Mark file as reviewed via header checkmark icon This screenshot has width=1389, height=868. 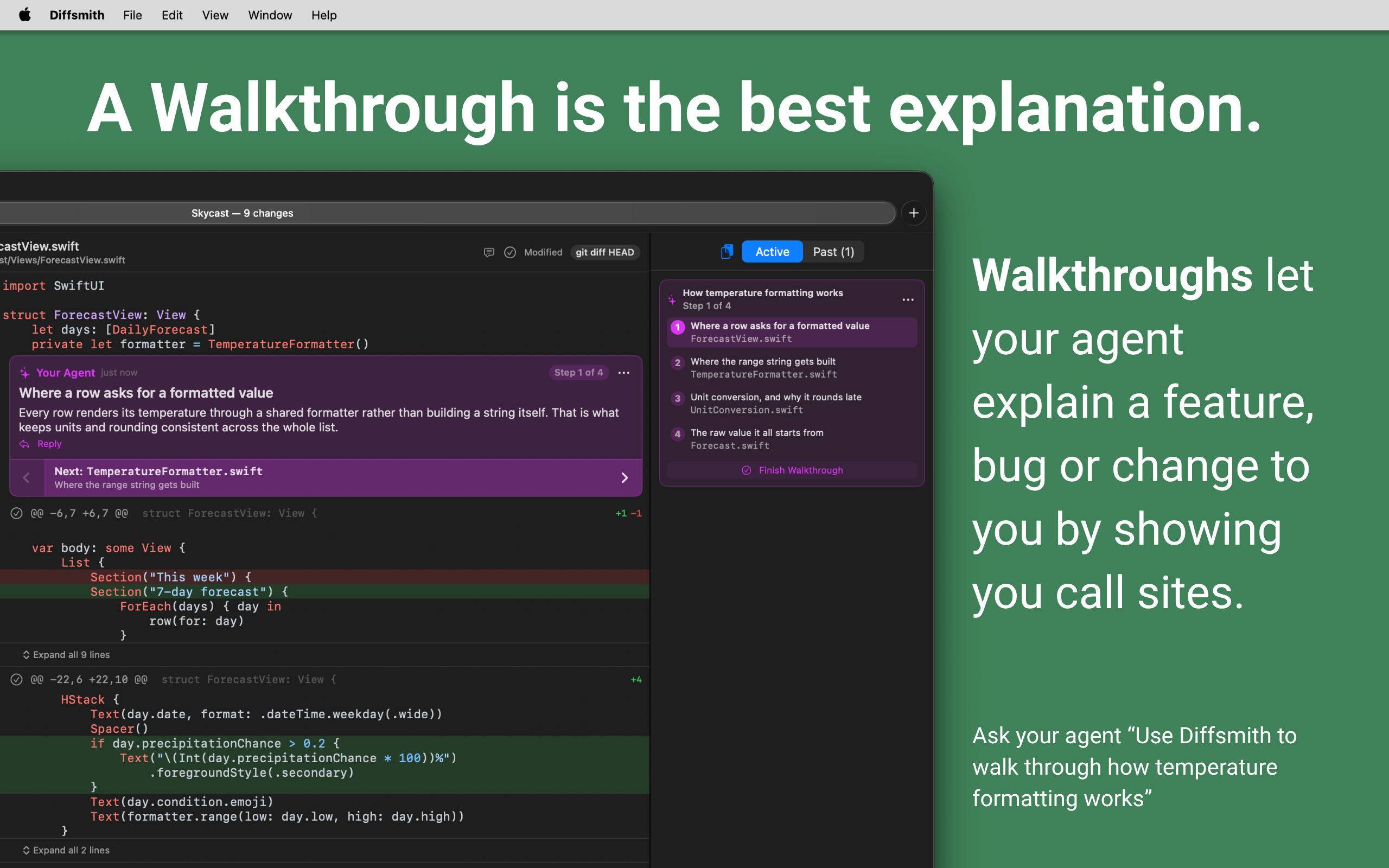click(x=509, y=252)
